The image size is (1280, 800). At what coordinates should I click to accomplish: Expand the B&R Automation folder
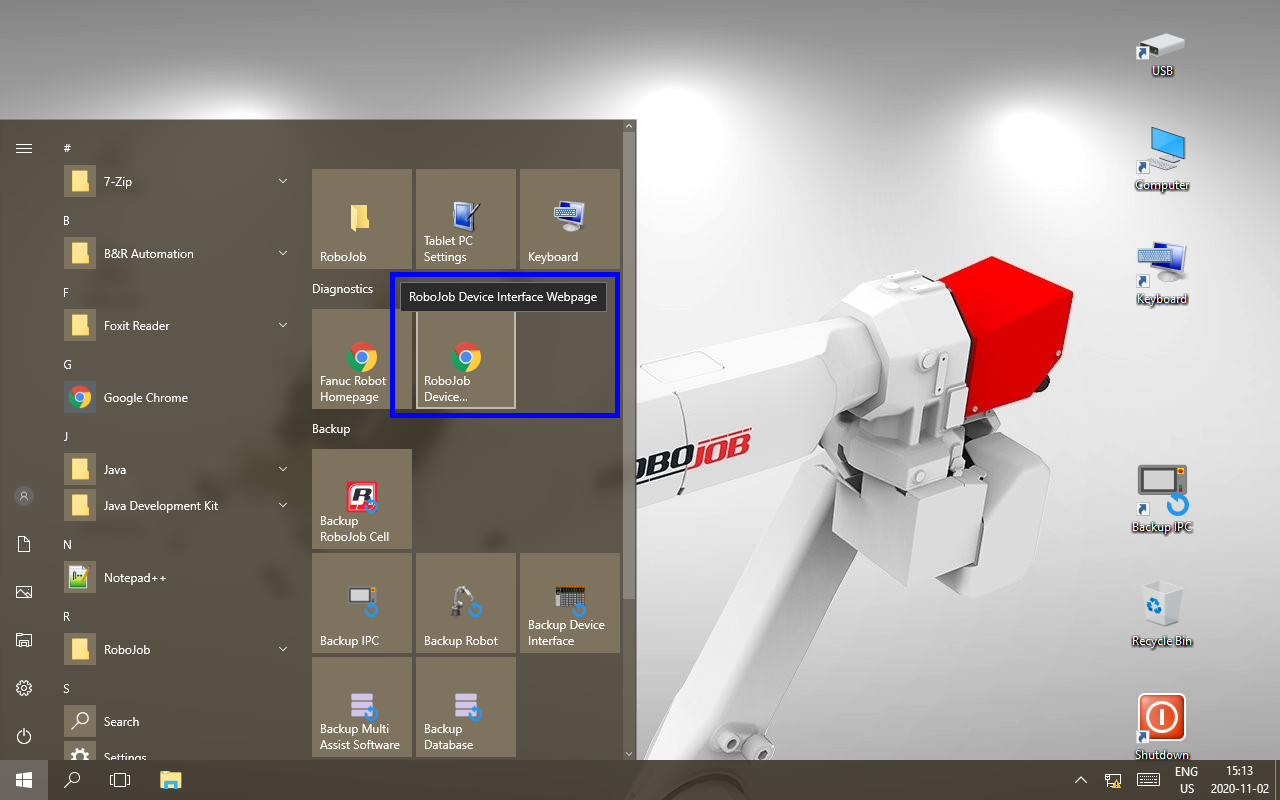[177, 254]
